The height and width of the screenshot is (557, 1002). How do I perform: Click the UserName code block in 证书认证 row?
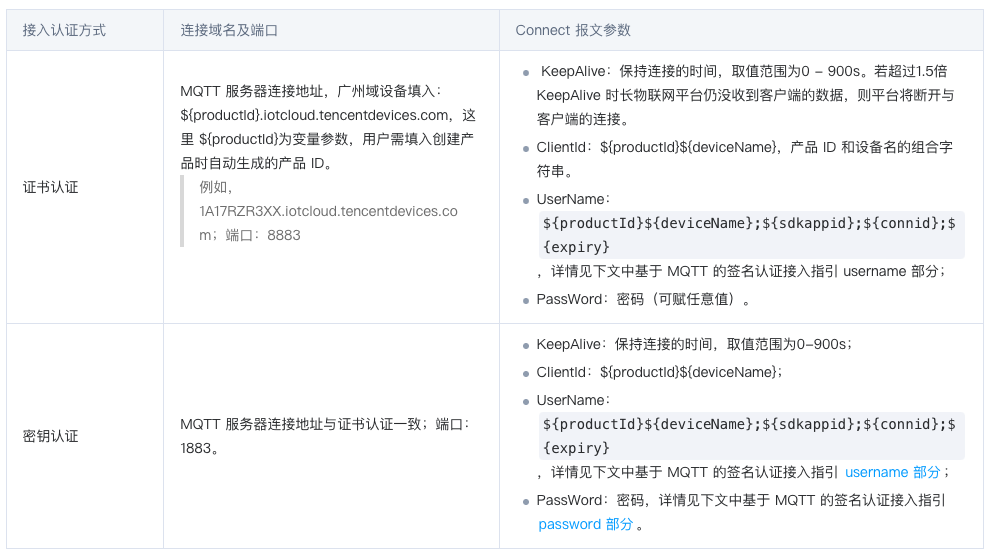749,234
